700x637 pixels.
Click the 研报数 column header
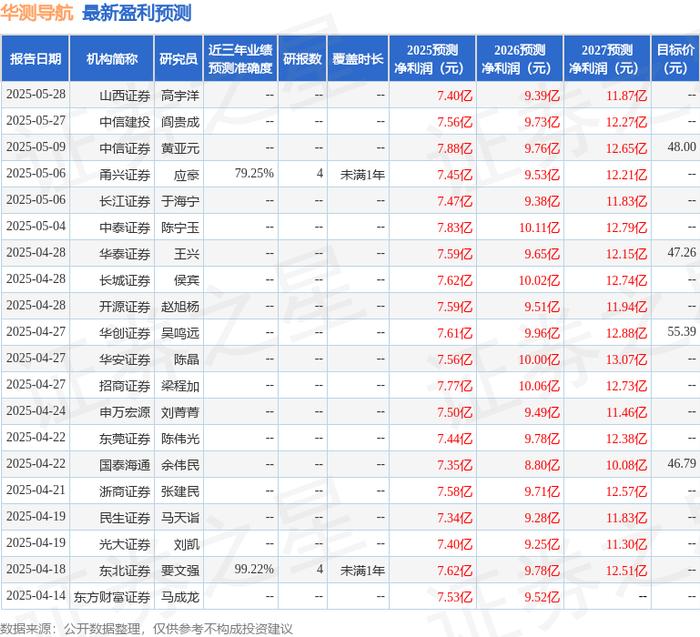(302, 58)
